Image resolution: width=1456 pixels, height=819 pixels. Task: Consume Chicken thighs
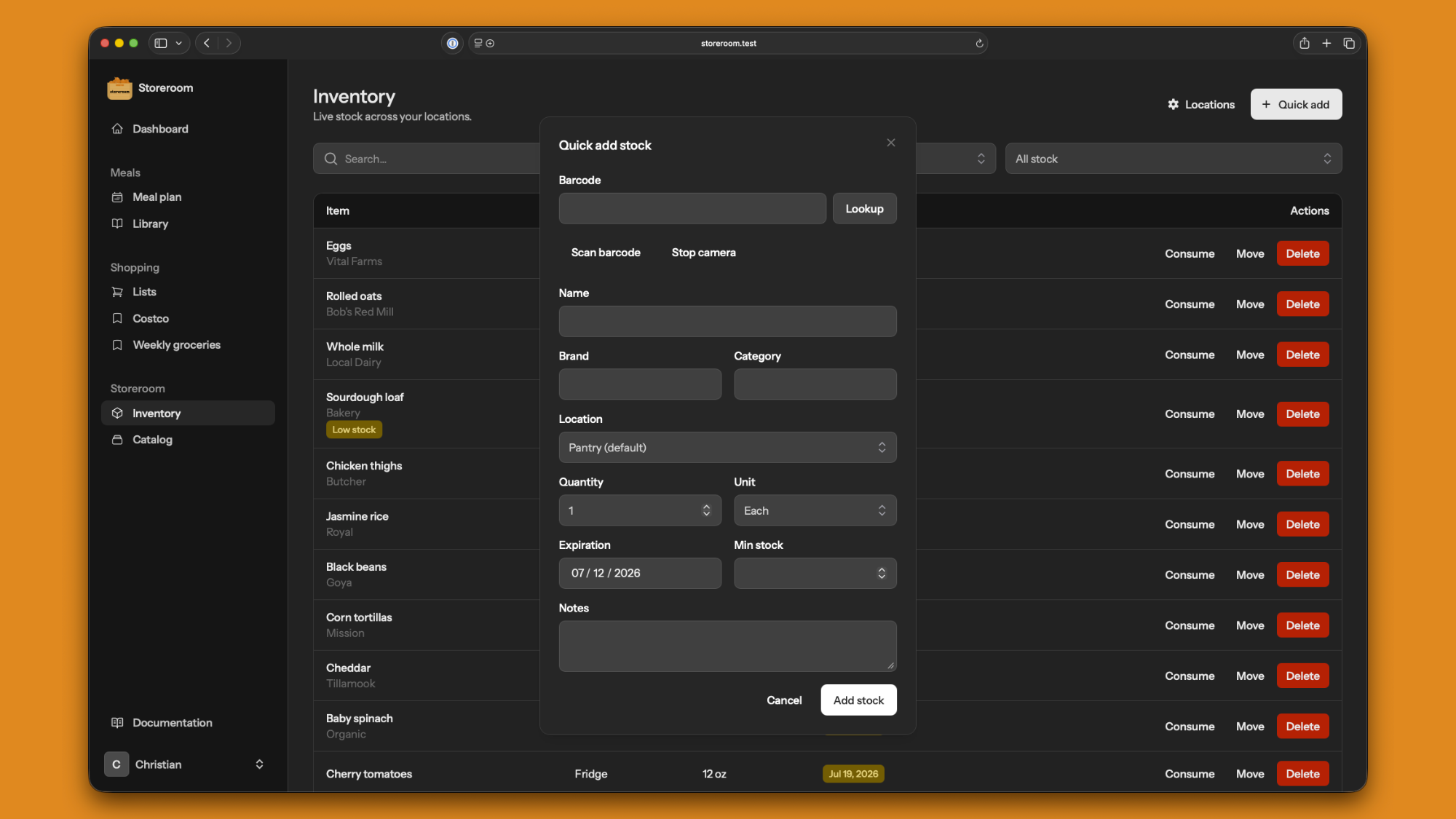click(1190, 474)
